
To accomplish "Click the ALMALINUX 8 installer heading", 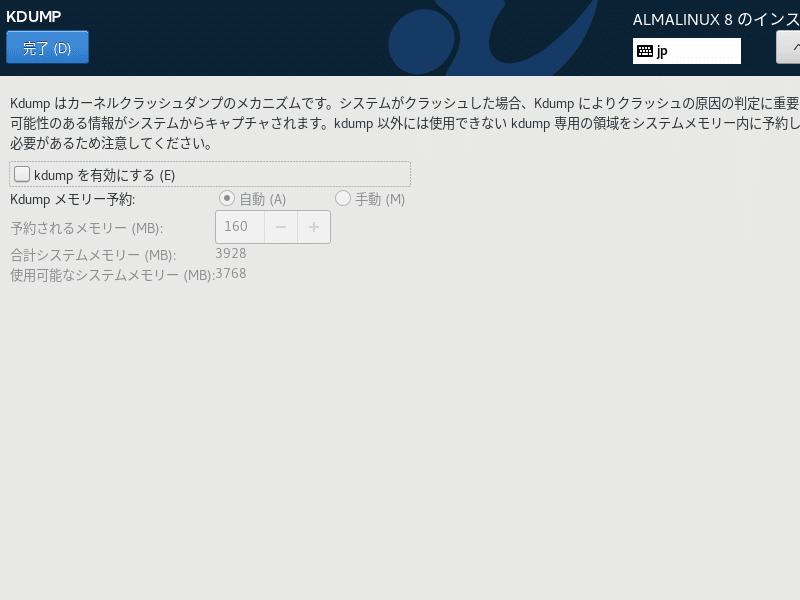I will (716, 19).
